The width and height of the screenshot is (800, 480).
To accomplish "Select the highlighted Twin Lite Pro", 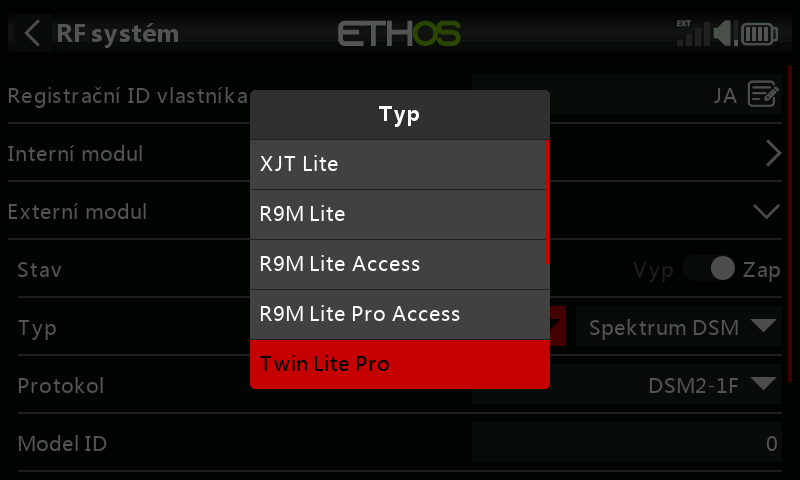I will pos(399,364).
